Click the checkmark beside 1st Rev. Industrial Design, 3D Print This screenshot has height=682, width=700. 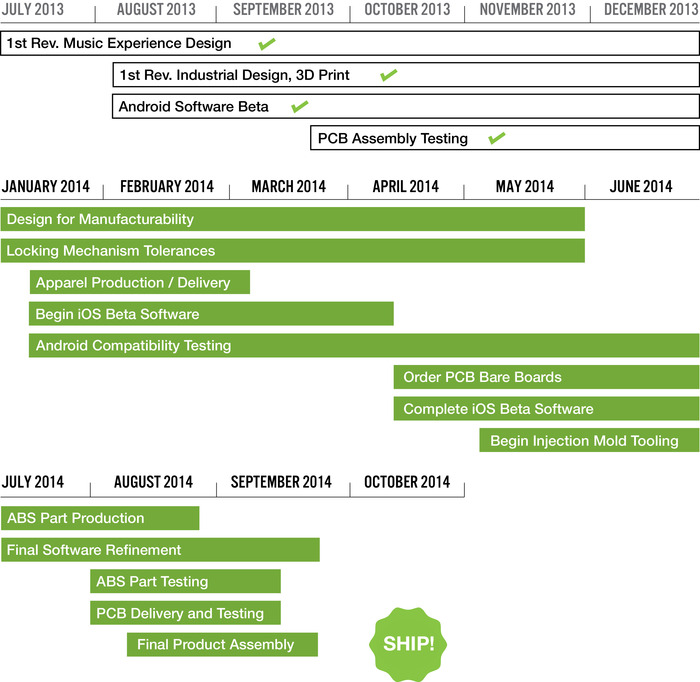point(388,75)
